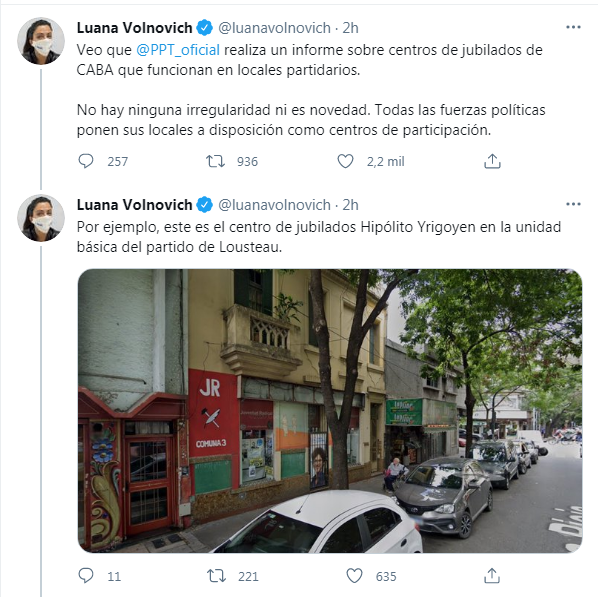The height and width of the screenshot is (597, 598).
Task: Open Luana Volnovich's profile from first tweet name
Action: [134, 28]
